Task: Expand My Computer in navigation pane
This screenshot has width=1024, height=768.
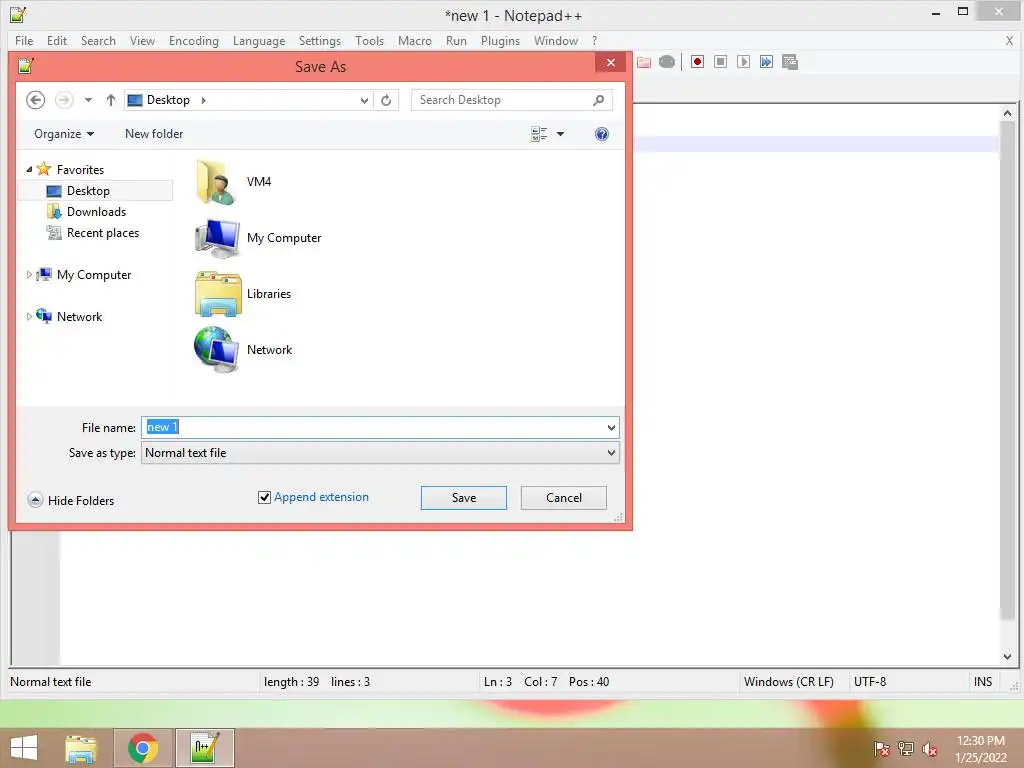Action: [29, 275]
